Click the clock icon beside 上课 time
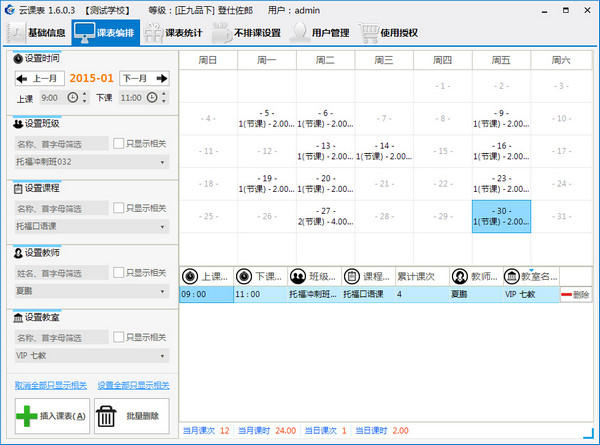Image resolution: width=600 pixels, height=445 pixels. 69,98
